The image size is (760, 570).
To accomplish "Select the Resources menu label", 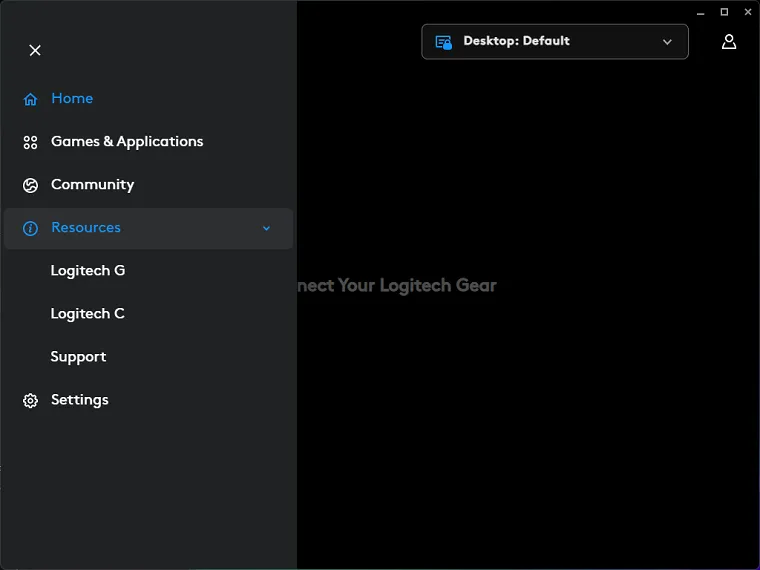I will pyautogui.click(x=86, y=228).
